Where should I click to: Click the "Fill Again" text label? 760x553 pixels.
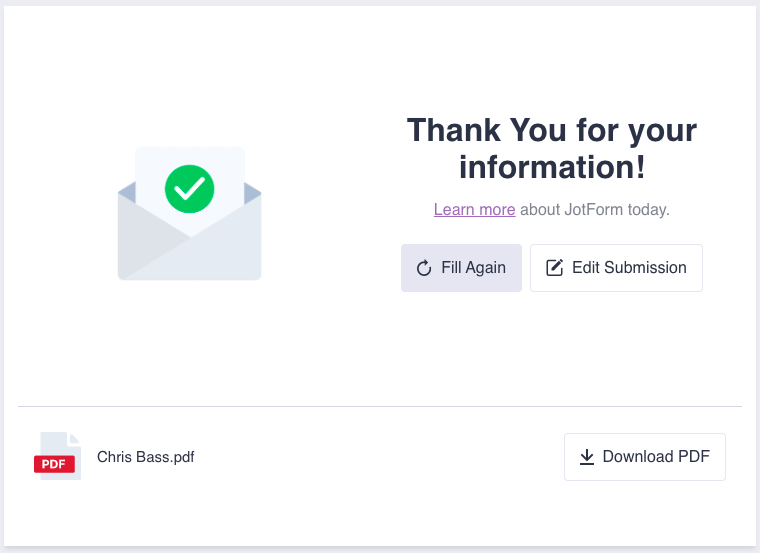(473, 268)
